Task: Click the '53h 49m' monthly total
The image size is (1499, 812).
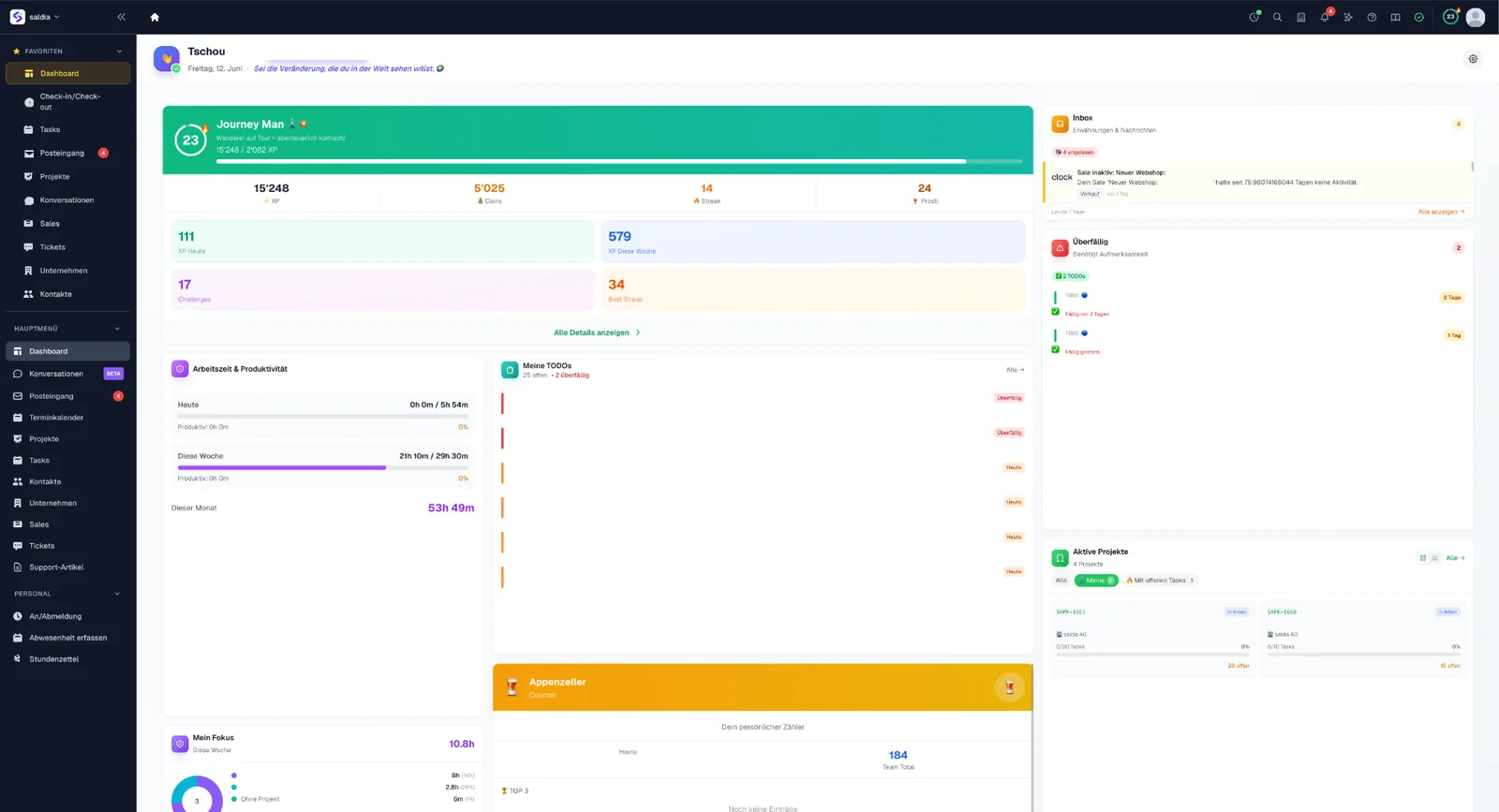Action: pos(451,508)
